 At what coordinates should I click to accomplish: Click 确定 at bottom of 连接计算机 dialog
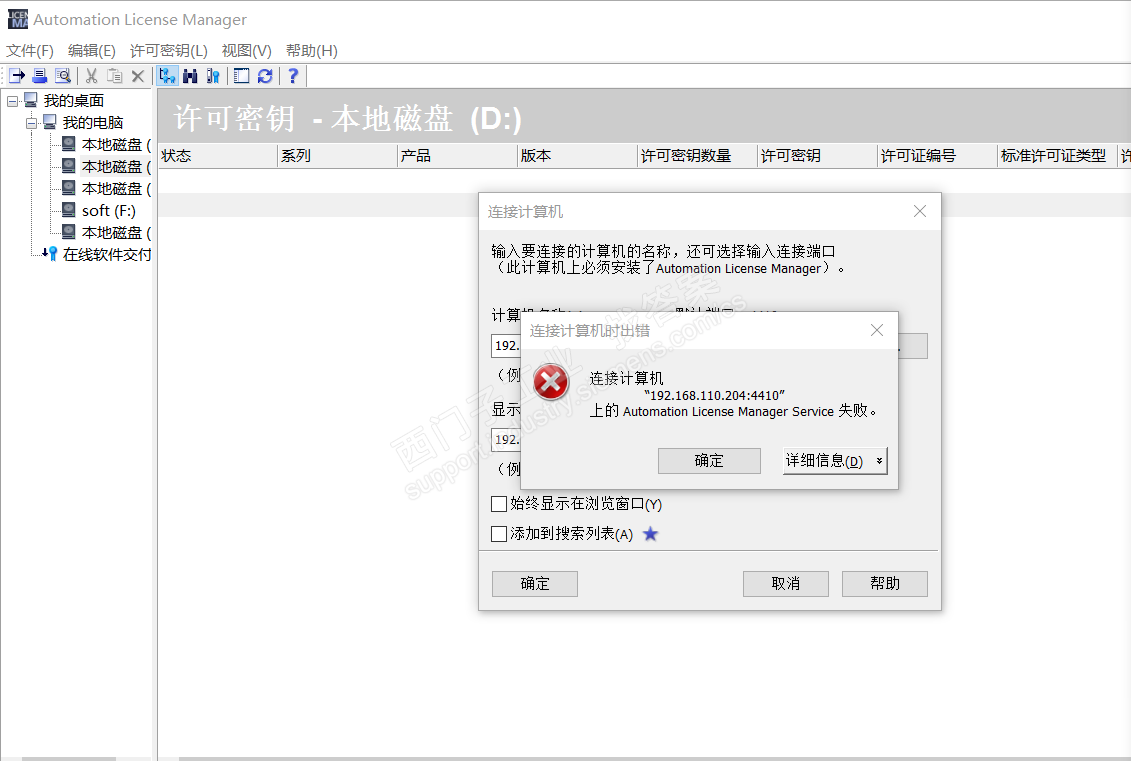[534, 584]
